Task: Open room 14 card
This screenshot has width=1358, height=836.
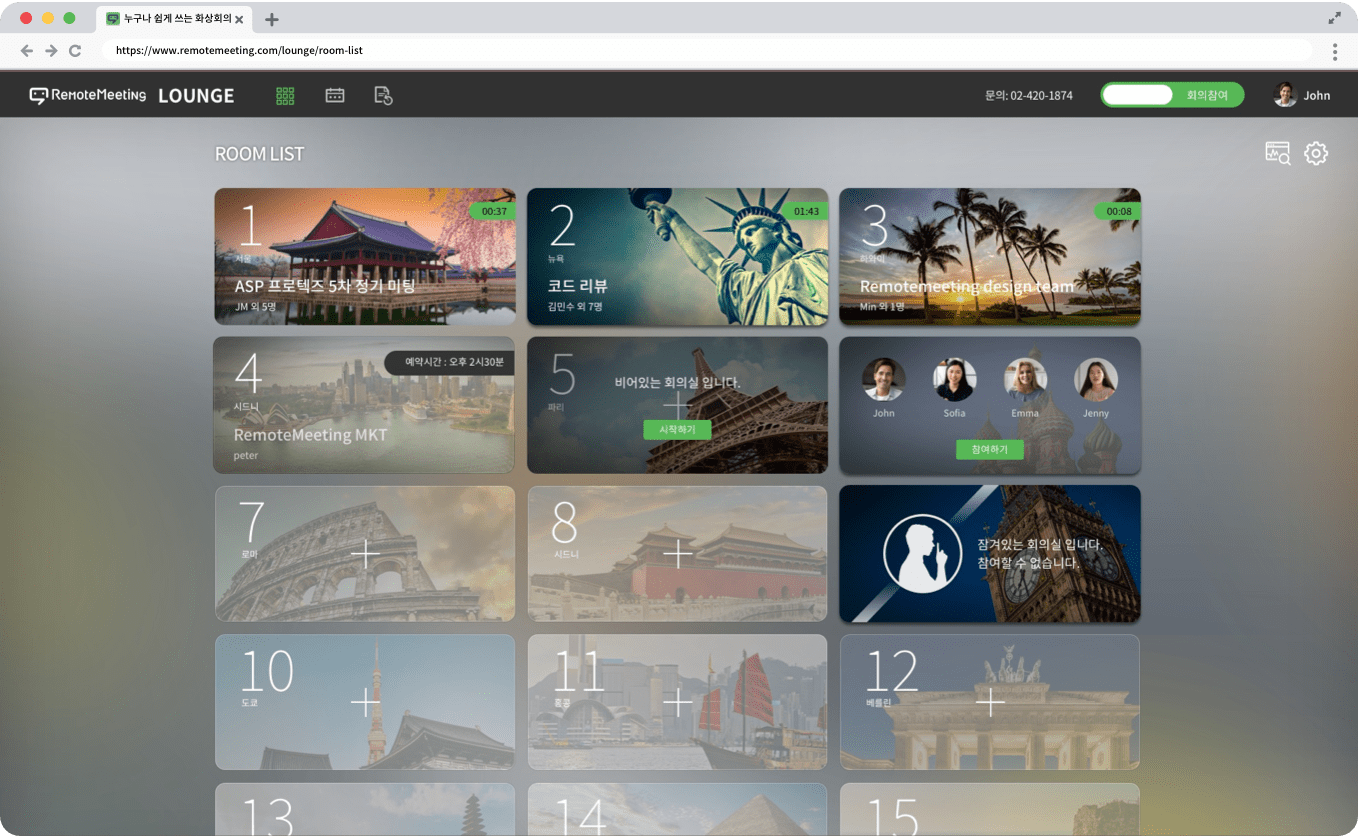Action: pyautogui.click(x=678, y=809)
